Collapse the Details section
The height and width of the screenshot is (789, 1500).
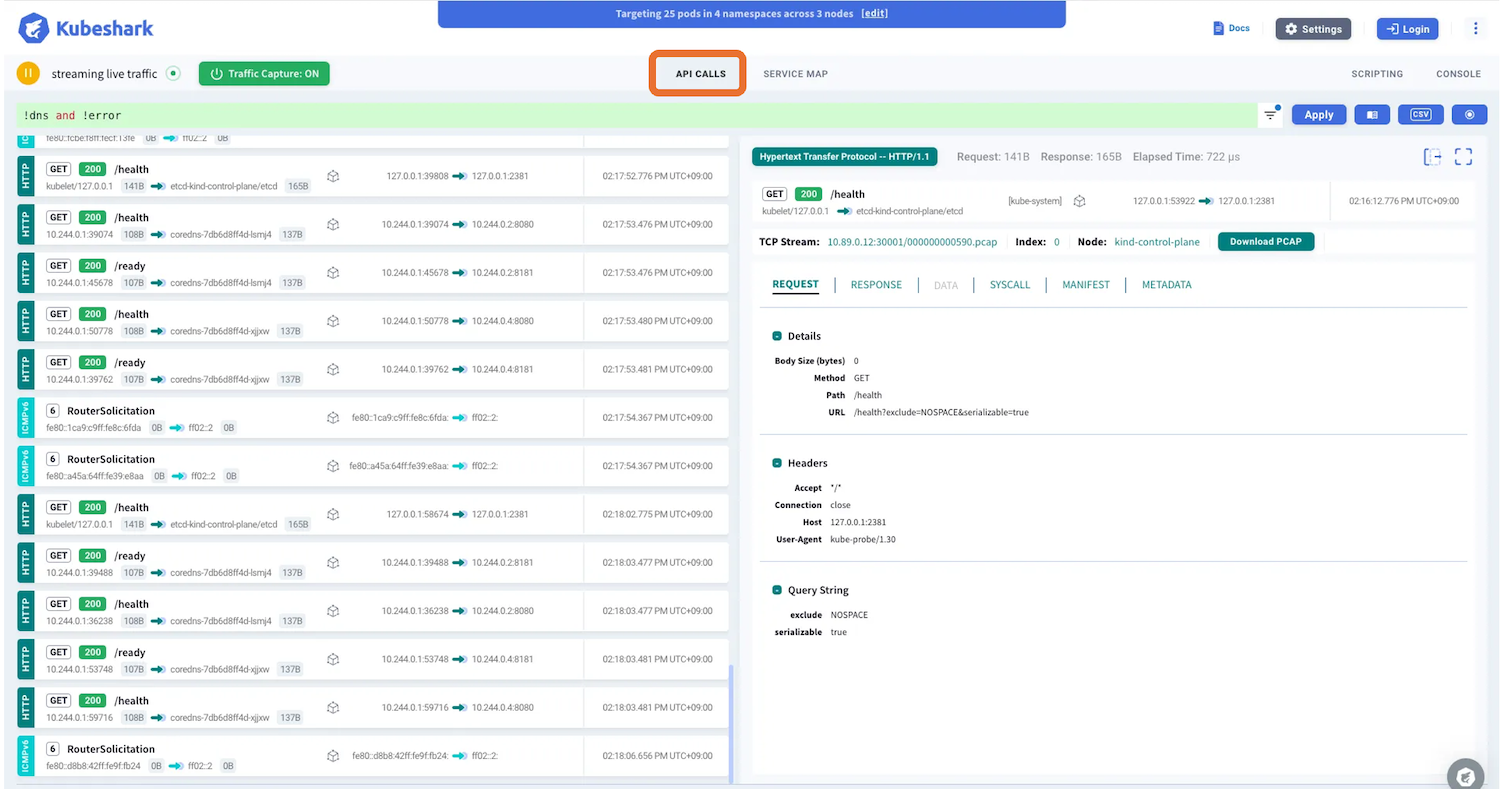point(777,336)
